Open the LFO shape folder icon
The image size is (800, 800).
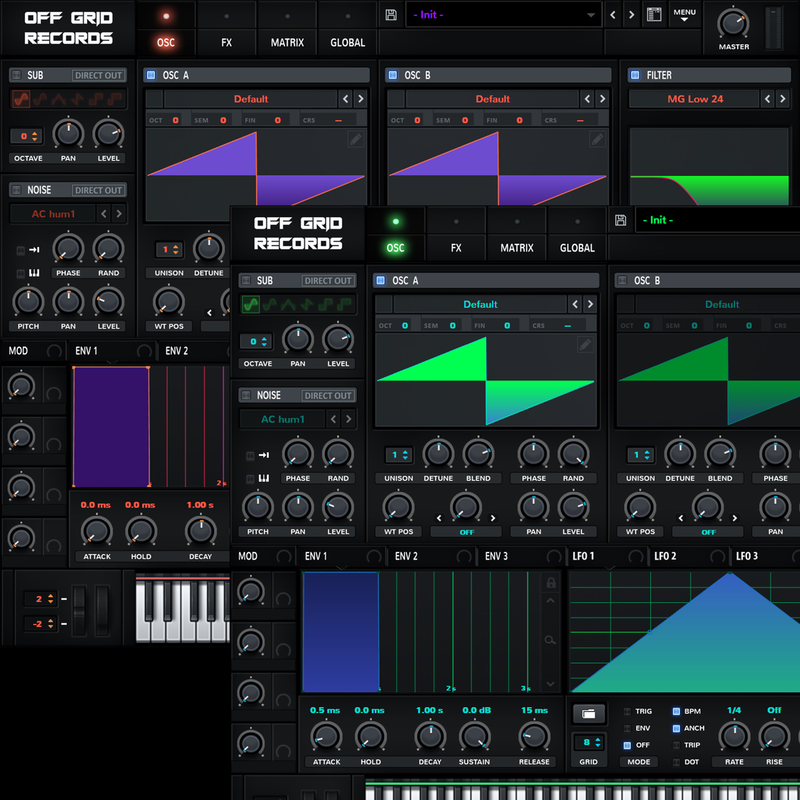(x=589, y=714)
